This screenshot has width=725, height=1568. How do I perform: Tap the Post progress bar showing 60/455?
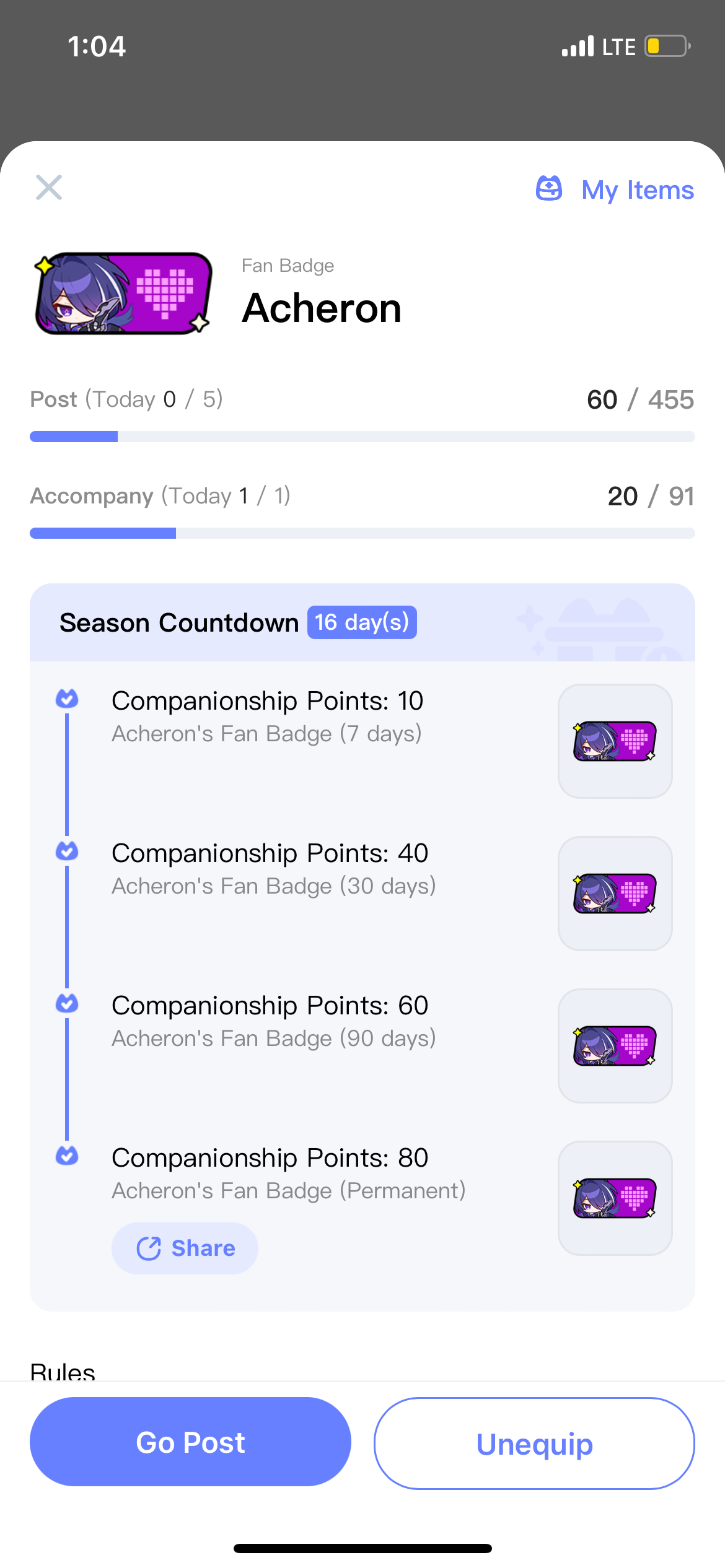[x=362, y=436]
